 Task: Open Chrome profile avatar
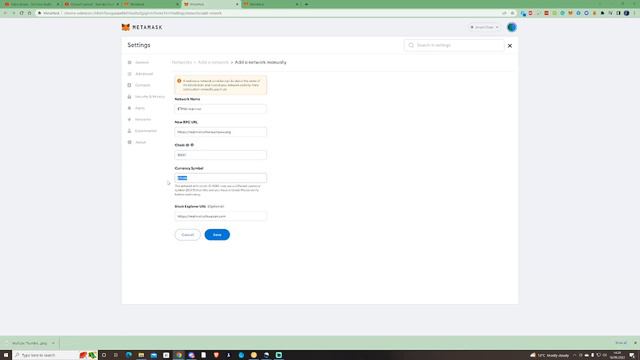[x=627, y=13]
